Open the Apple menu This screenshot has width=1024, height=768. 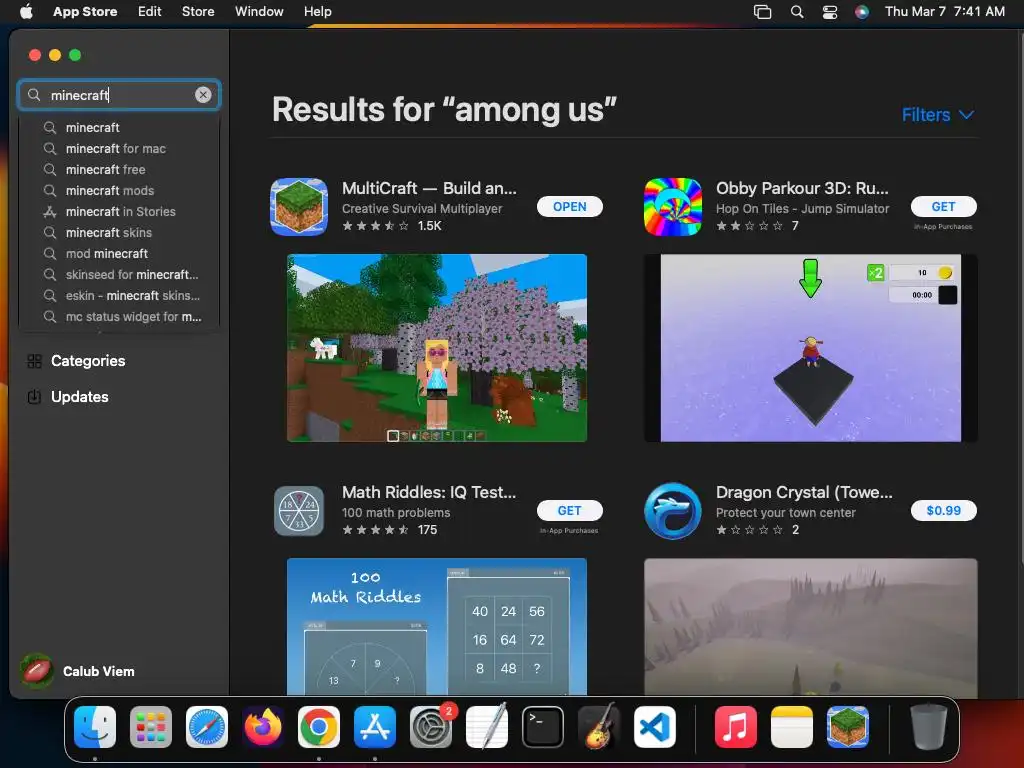(26, 11)
